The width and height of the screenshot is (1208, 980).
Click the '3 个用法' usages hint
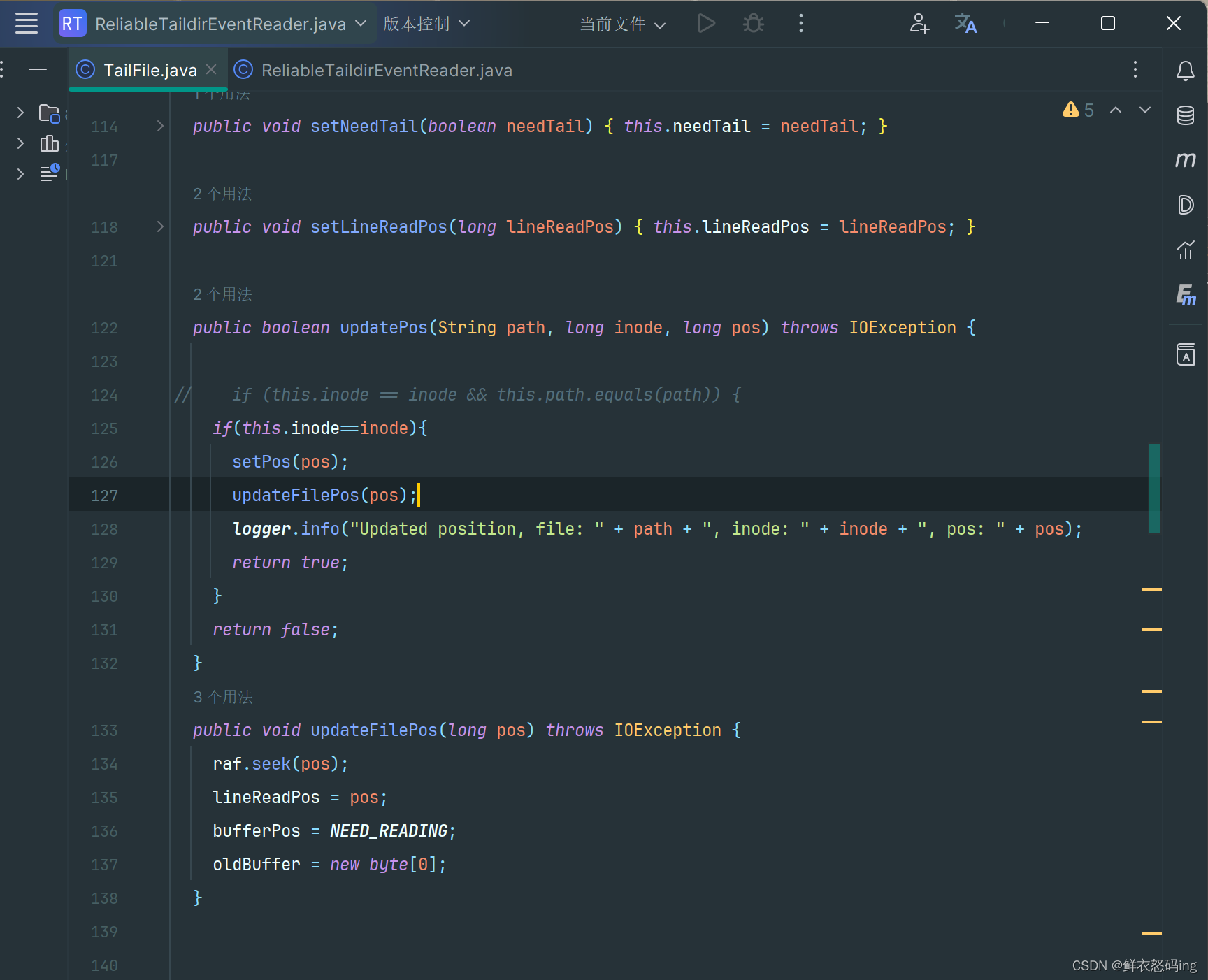(x=223, y=697)
